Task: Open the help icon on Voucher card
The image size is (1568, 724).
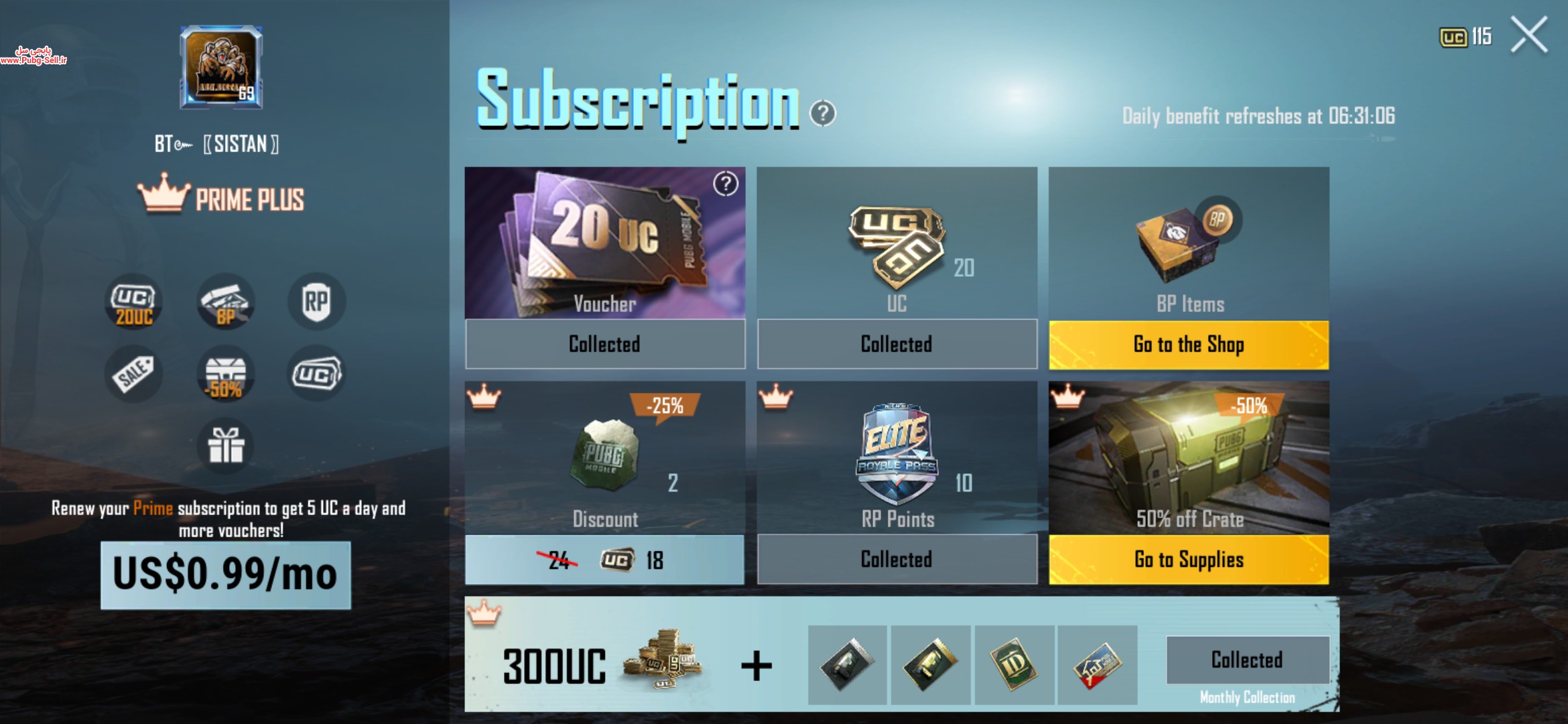Action: click(726, 184)
